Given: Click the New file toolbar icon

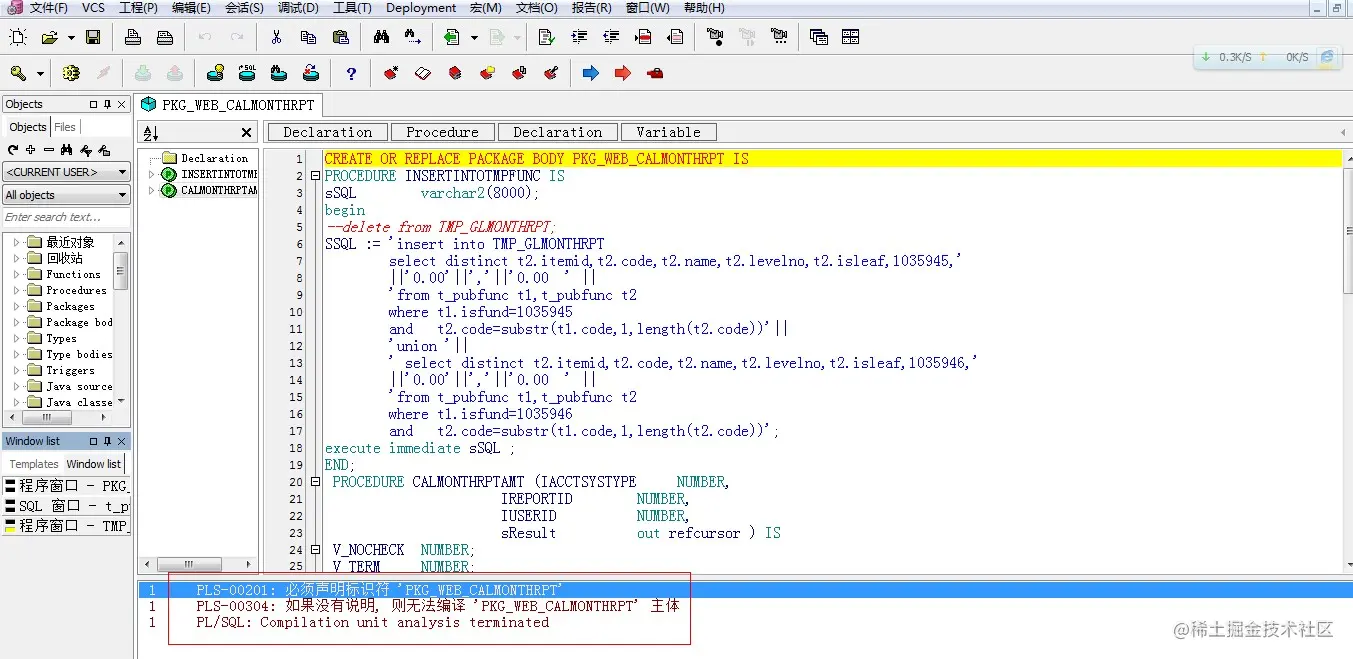Looking at the screenshot, I should pyautogui.click(x=18, y=37).
